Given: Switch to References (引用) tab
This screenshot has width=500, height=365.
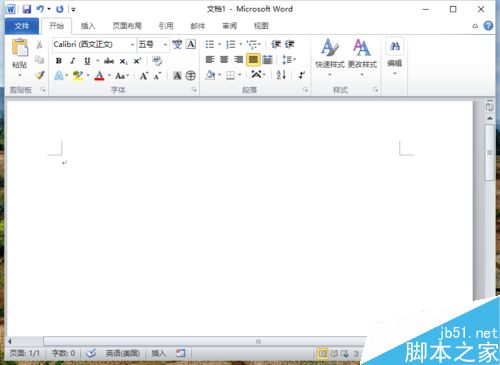Looking at the screenshot, I should tap(166, 26).
